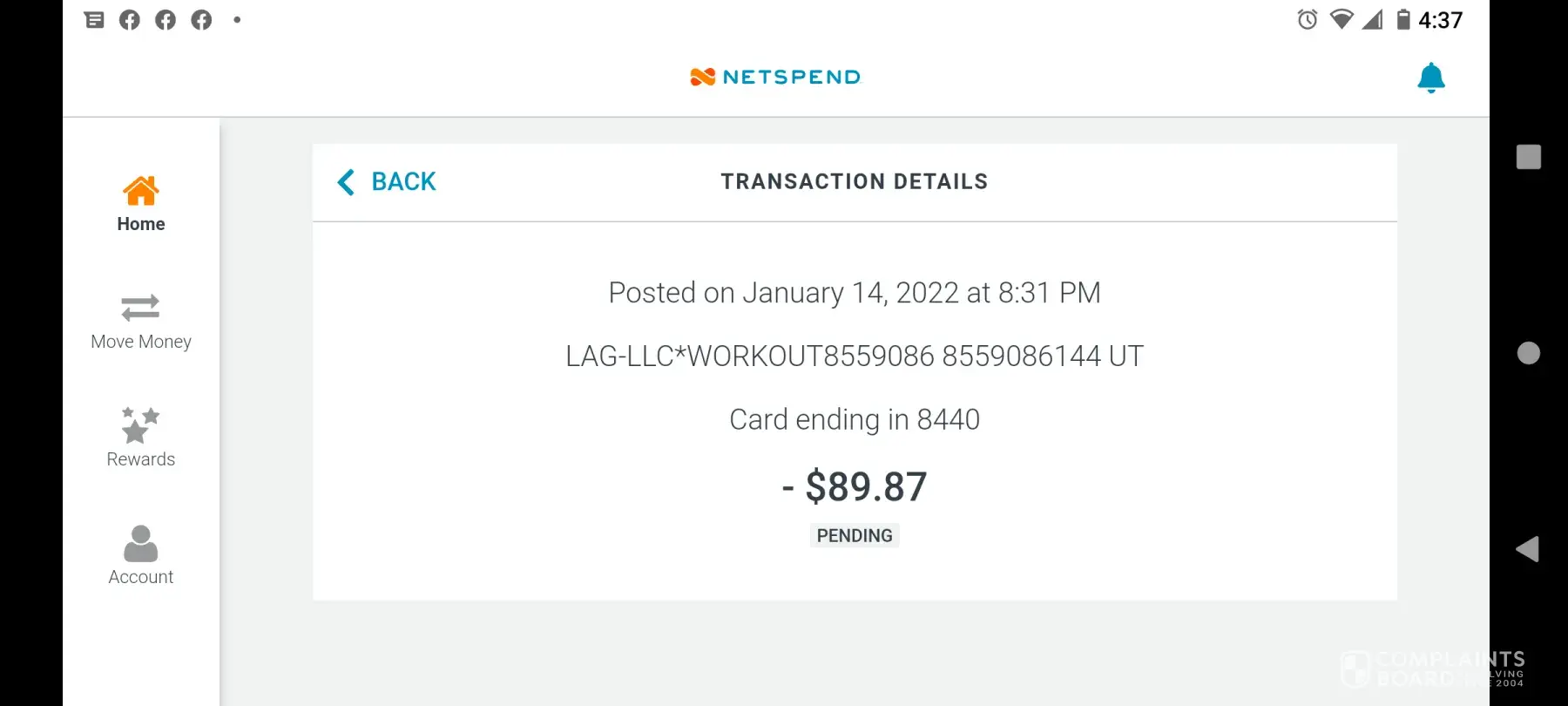
Task: Tap the notification bell icon
Action: [x=1430, y=78]
